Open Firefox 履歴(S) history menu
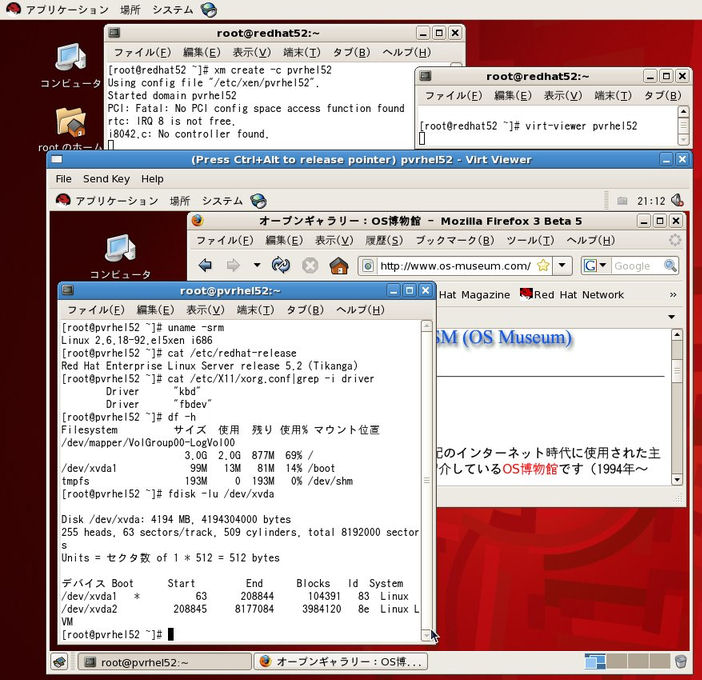Image resolution: width=702 pixels, height=680 pixels. [384, 240]
